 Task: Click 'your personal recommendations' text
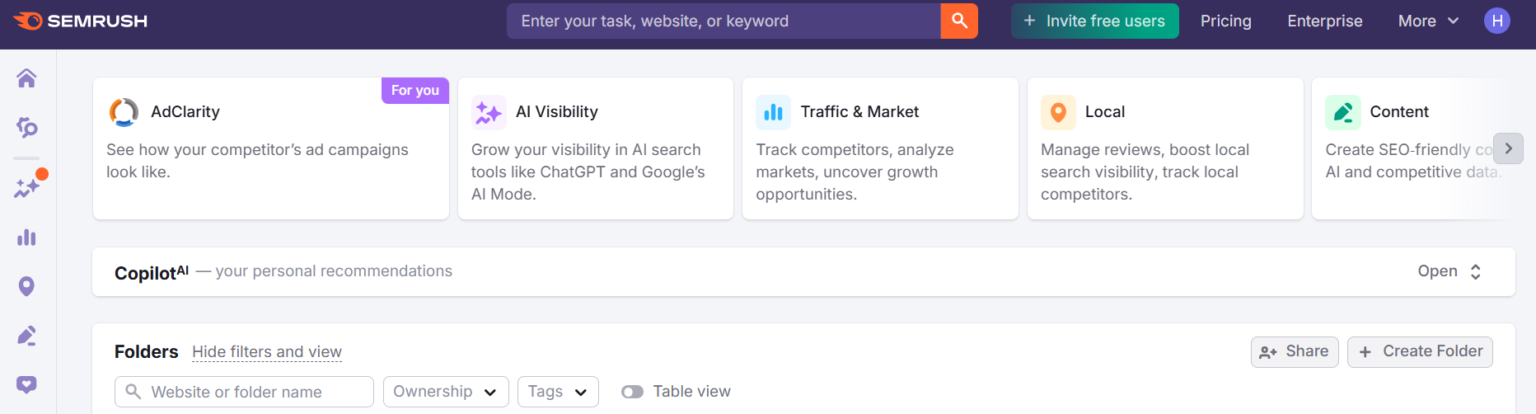coord(334,271)
